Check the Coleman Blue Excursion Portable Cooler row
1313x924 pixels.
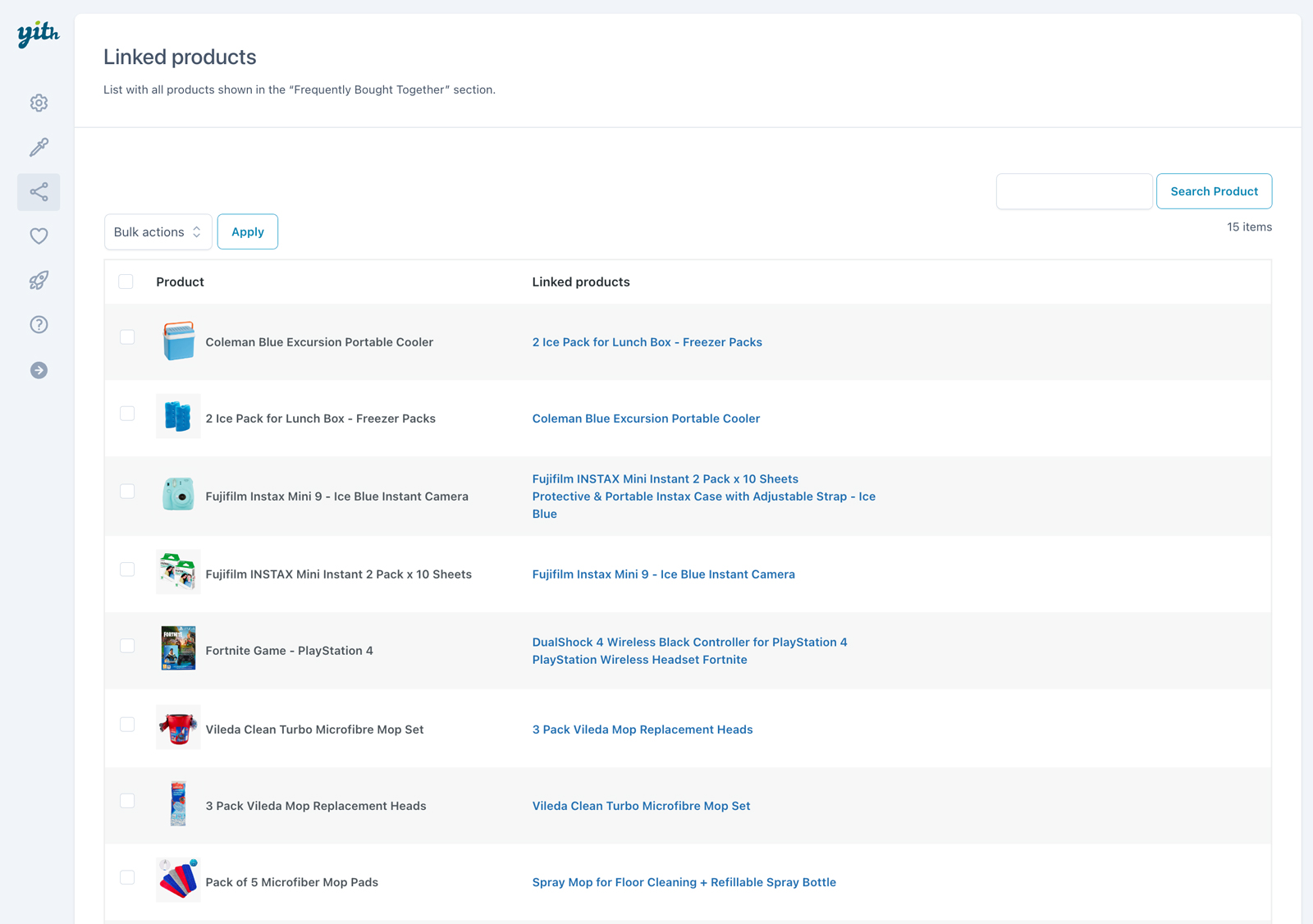coord(127,337)
